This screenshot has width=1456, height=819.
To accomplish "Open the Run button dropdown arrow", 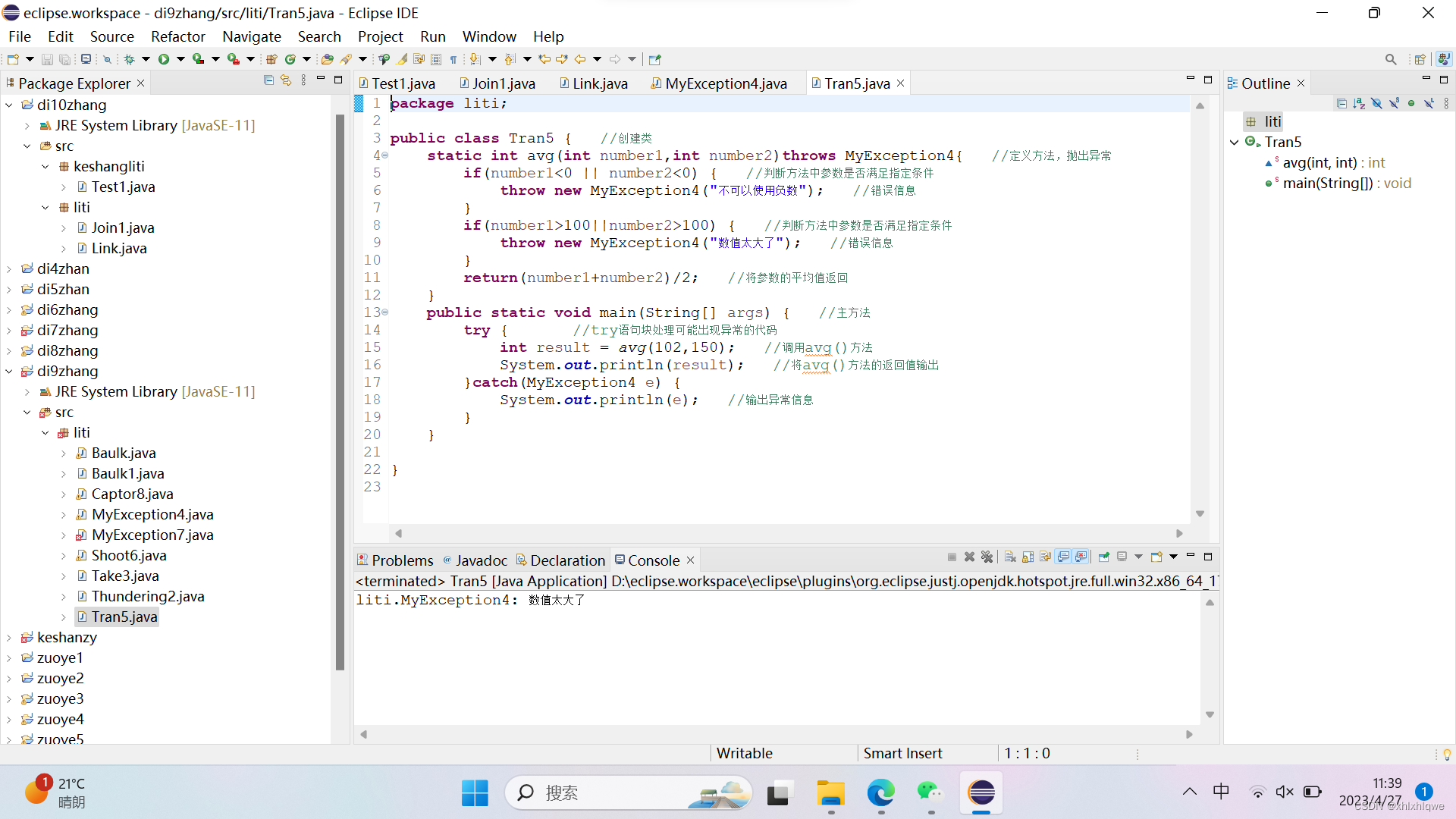I will tap(180, 59).
